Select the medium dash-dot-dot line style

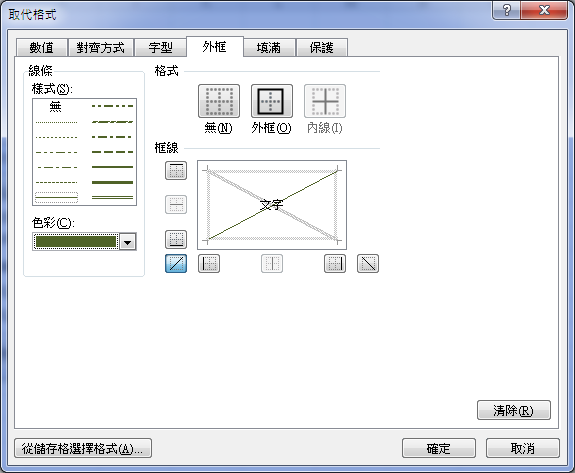coord(112,106)
